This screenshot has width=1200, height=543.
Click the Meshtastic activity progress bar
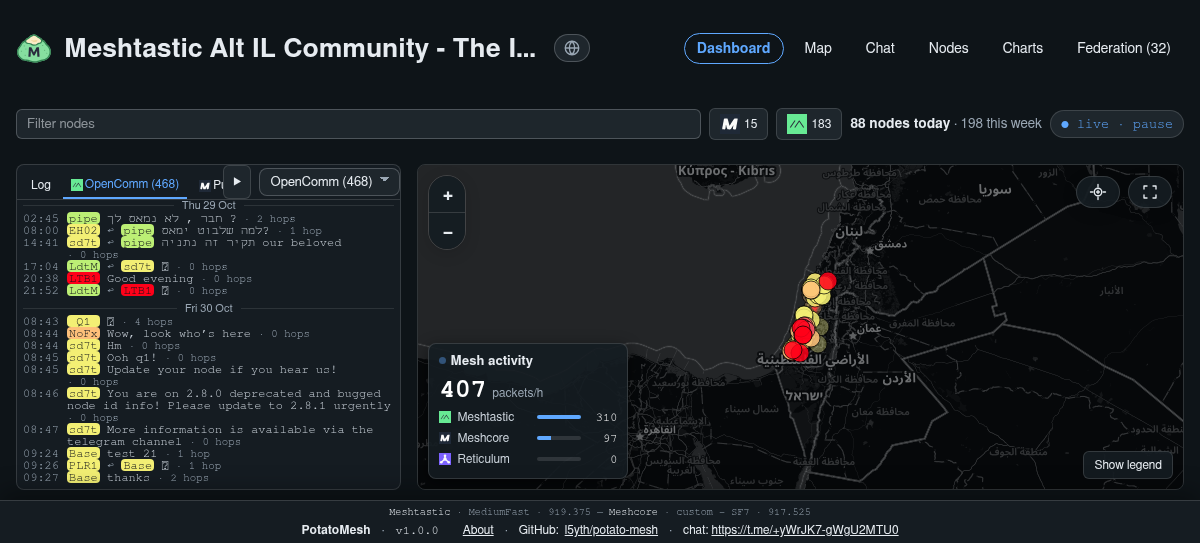(559, 417)
